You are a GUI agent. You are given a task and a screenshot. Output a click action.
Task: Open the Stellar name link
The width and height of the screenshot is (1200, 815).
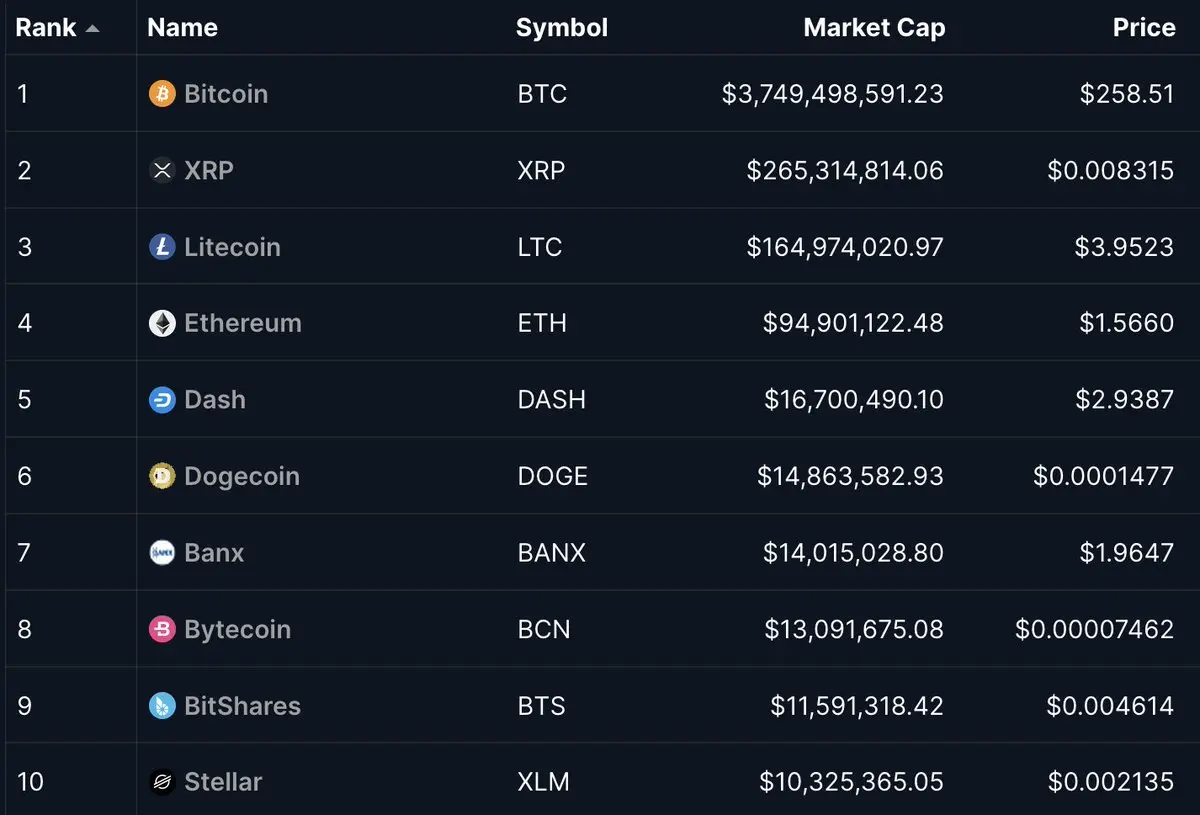point(223,782)
